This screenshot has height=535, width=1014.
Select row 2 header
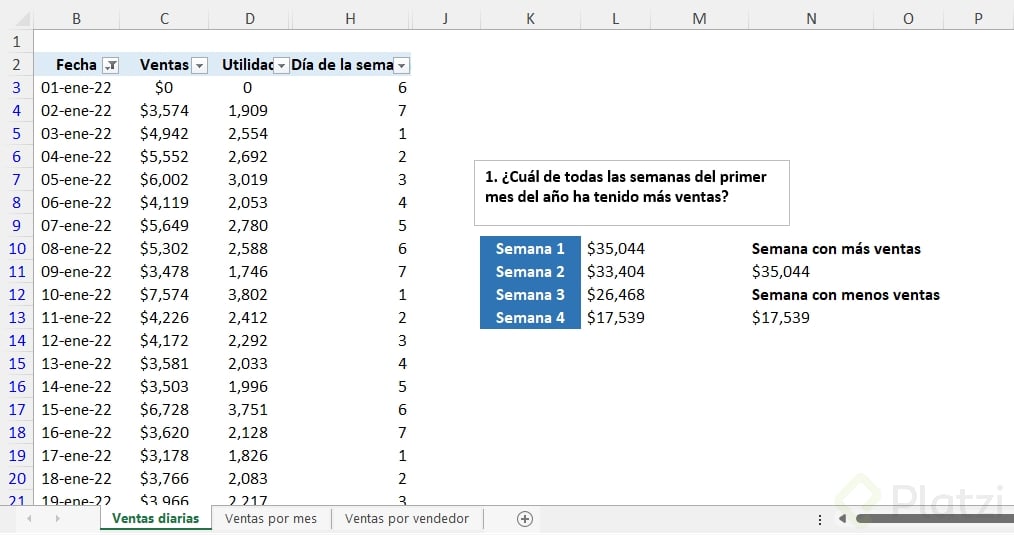coord(17,65)
